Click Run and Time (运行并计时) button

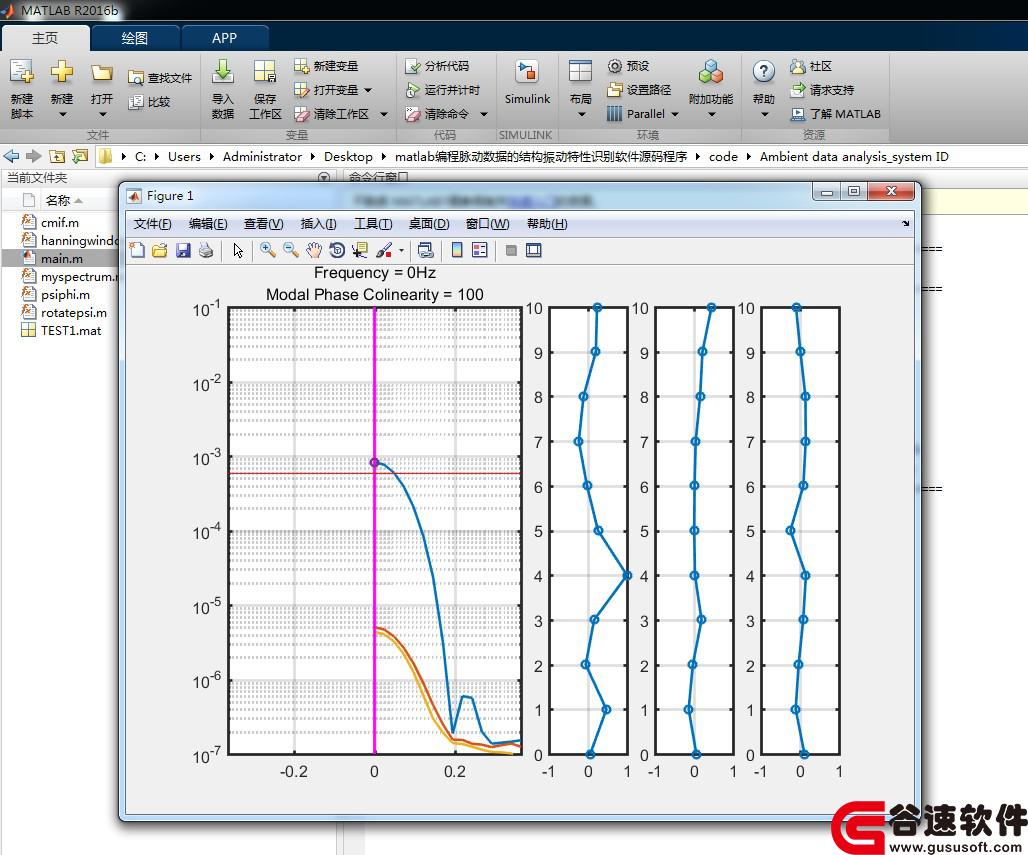tap(443, 90)
